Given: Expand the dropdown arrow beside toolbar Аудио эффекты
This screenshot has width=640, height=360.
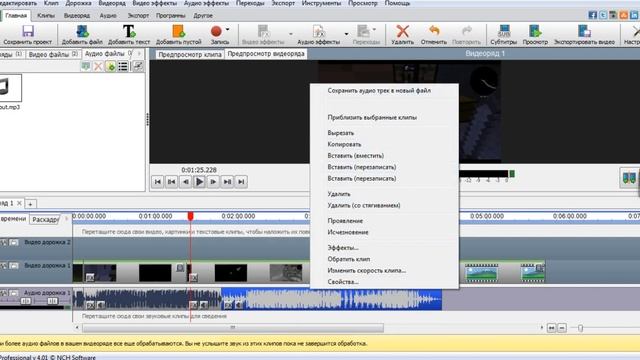Looking at the screenshot, I should tap(346, 33).
